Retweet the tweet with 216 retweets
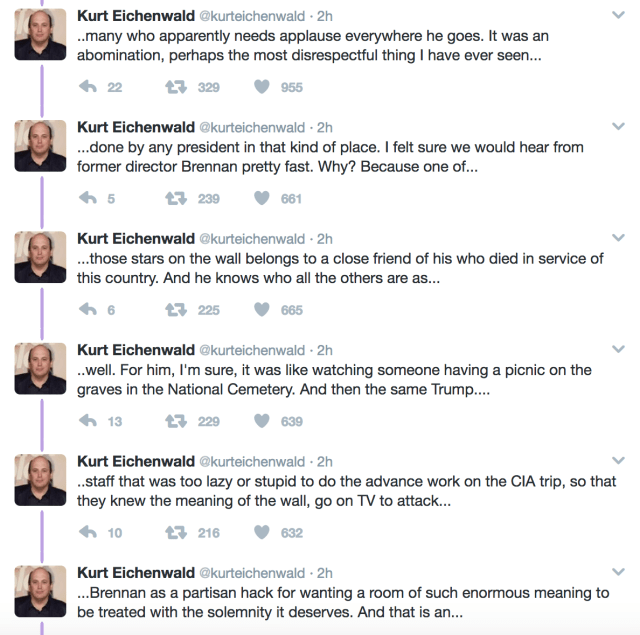 tap(174, 533)
